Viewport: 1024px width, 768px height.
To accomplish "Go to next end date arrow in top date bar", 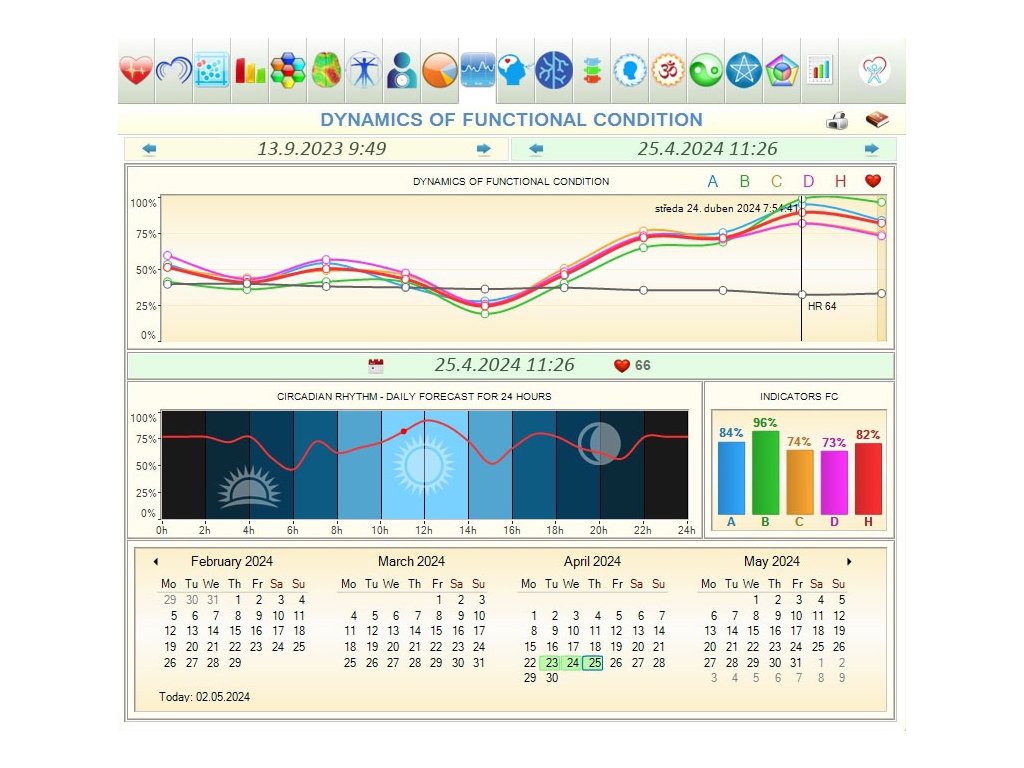I will pyautogui.click(x=872, y=149).
